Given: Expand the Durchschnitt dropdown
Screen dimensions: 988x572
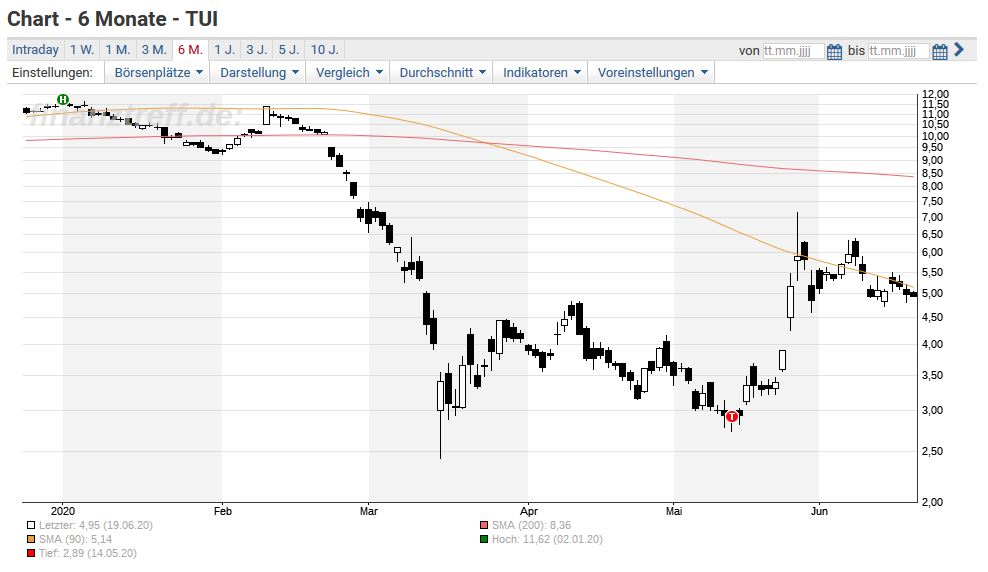Looking at the screenshot, I should click(442, 72).
